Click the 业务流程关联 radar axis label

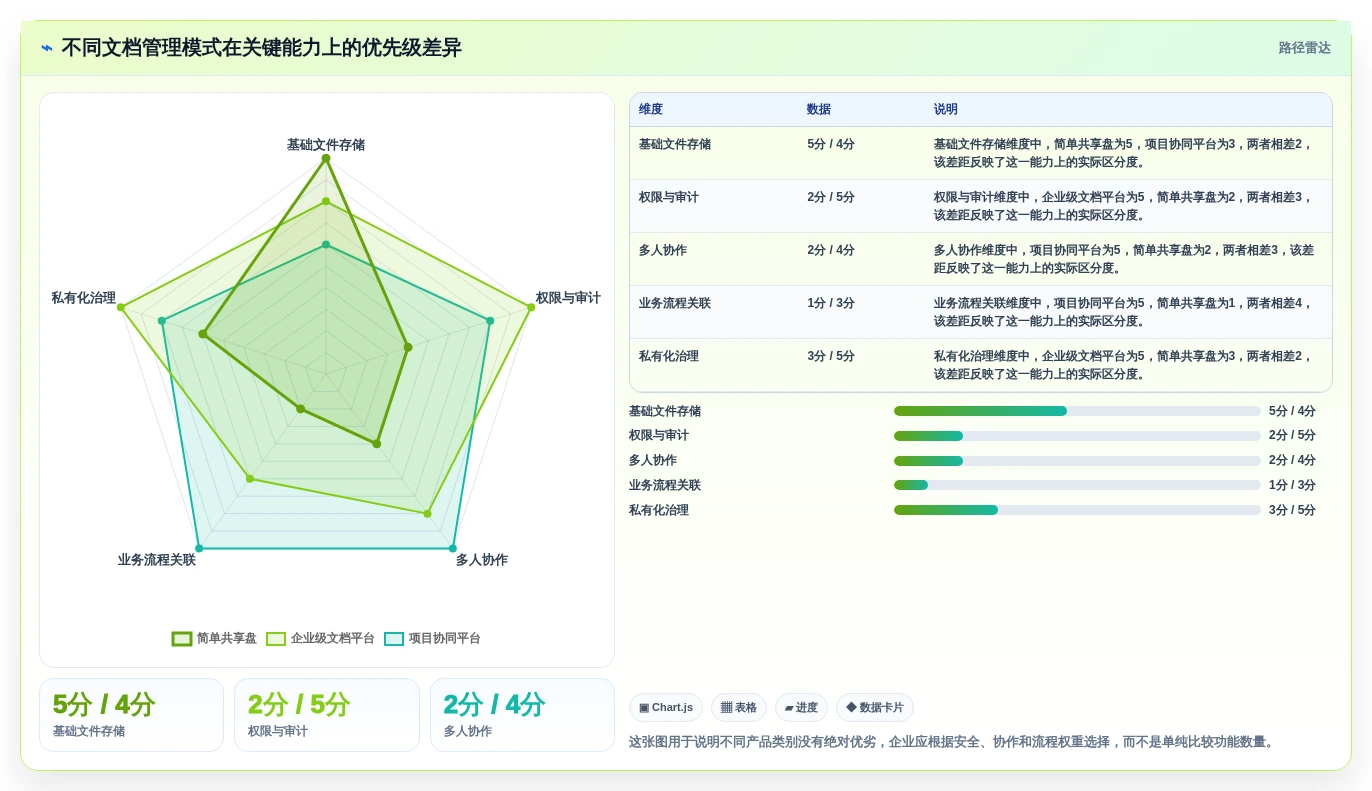[157, 560]
